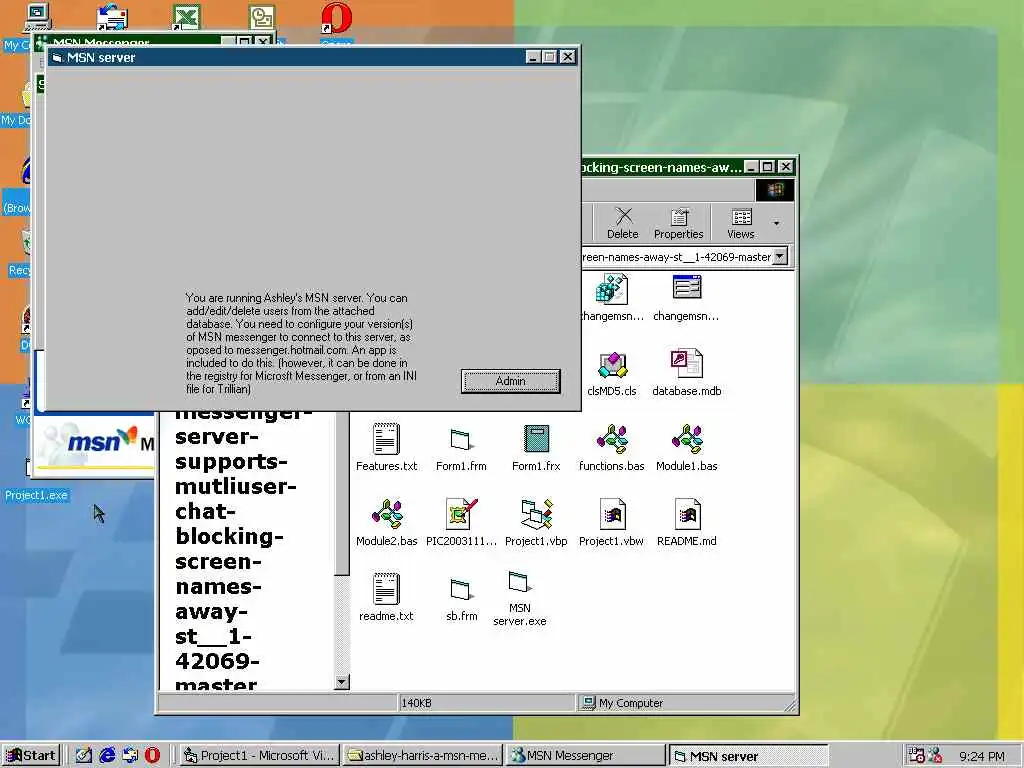Open the My Computer desktop icon
1024x768 pixels.
pyautogui.click(x=37, y=17)
